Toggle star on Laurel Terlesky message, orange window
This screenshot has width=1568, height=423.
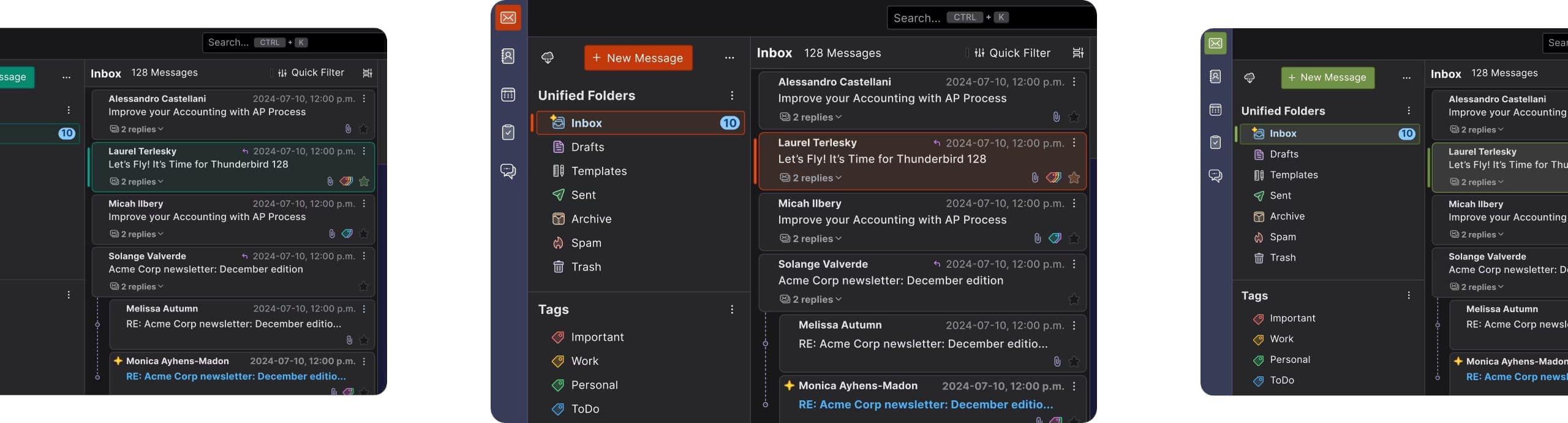point(1074,178)
